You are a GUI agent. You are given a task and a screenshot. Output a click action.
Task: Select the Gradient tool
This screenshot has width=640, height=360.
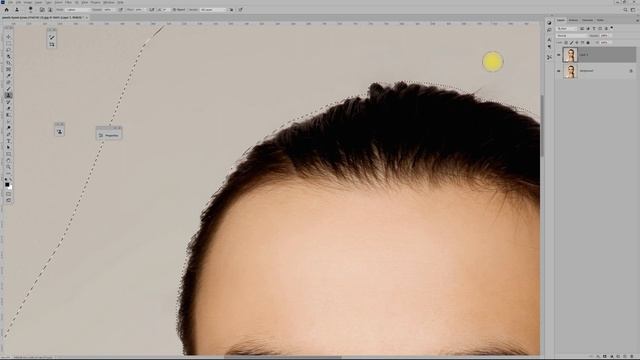click(9, 115)
